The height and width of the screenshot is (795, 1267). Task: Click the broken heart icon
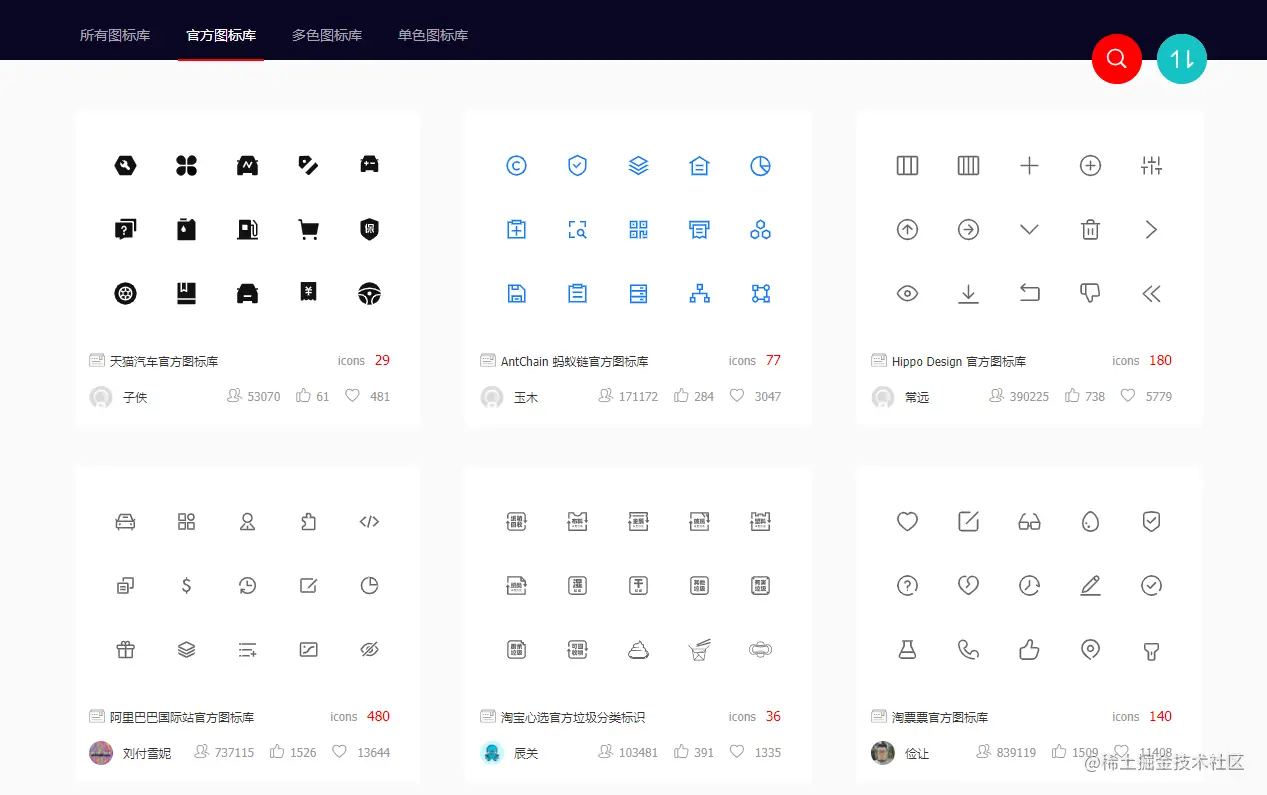point(968,586)
